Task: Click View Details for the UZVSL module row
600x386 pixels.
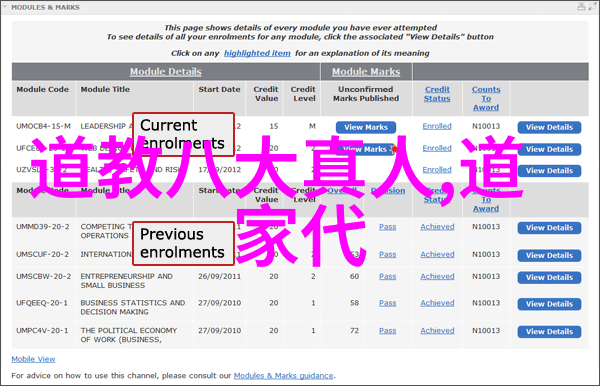Action: click(549, 171)
